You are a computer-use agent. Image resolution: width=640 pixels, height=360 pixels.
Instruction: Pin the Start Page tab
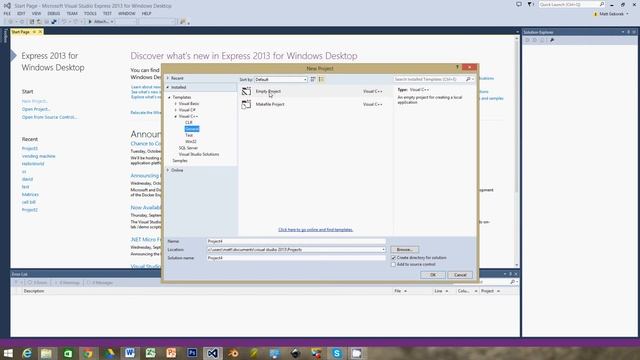(x=34, y=32)
